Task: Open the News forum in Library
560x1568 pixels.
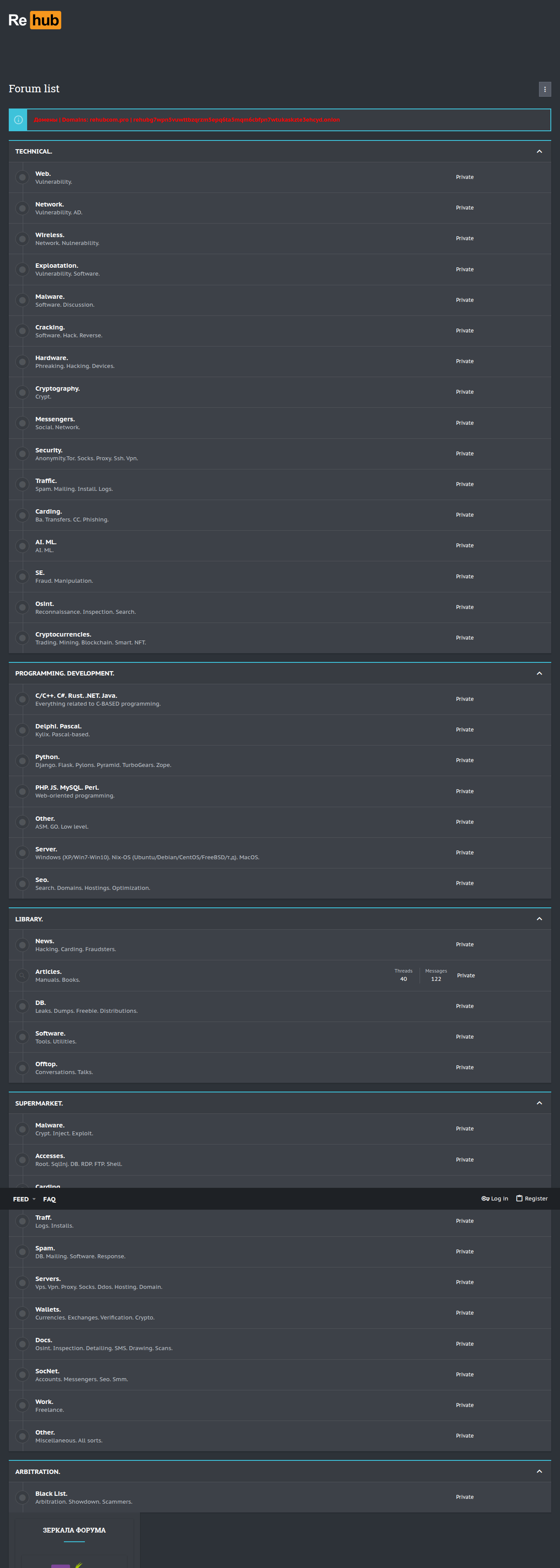Action: [45, 941]
